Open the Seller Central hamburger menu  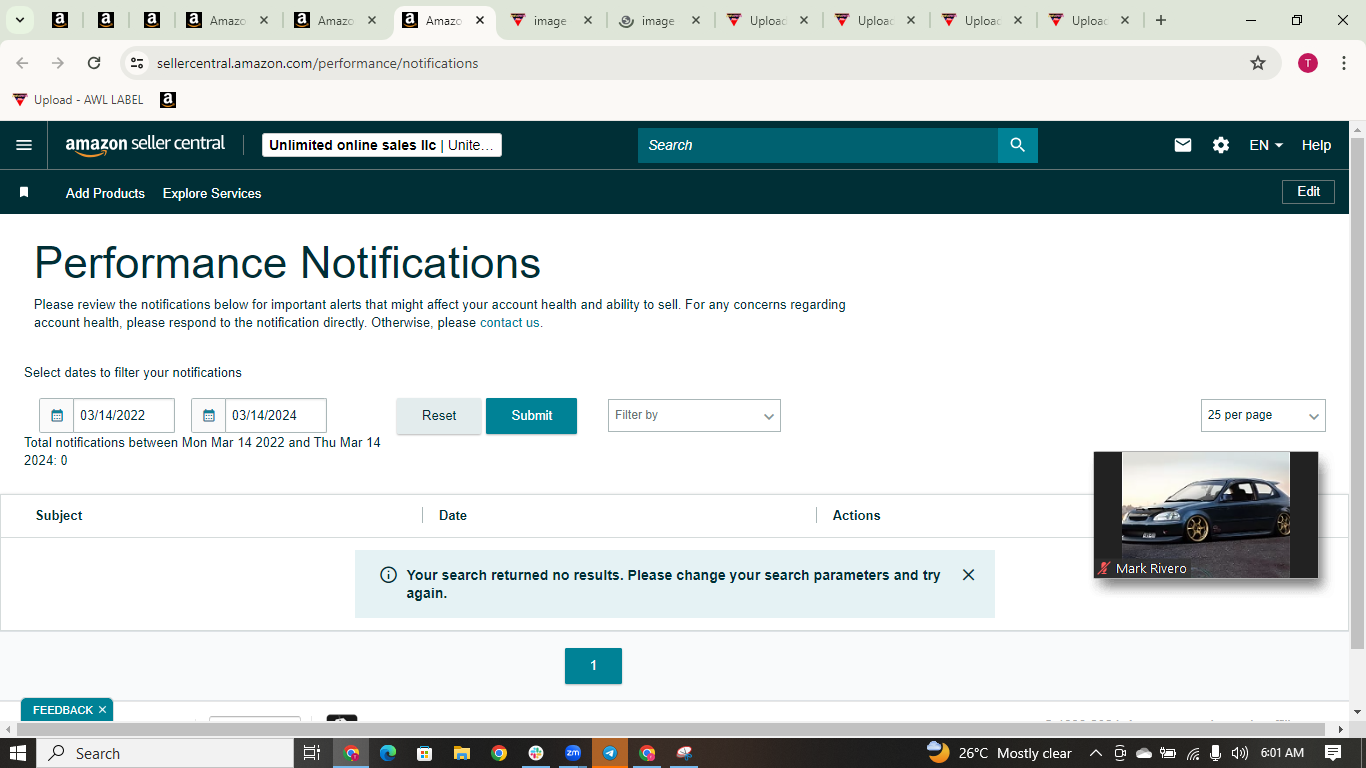(24, 145)
